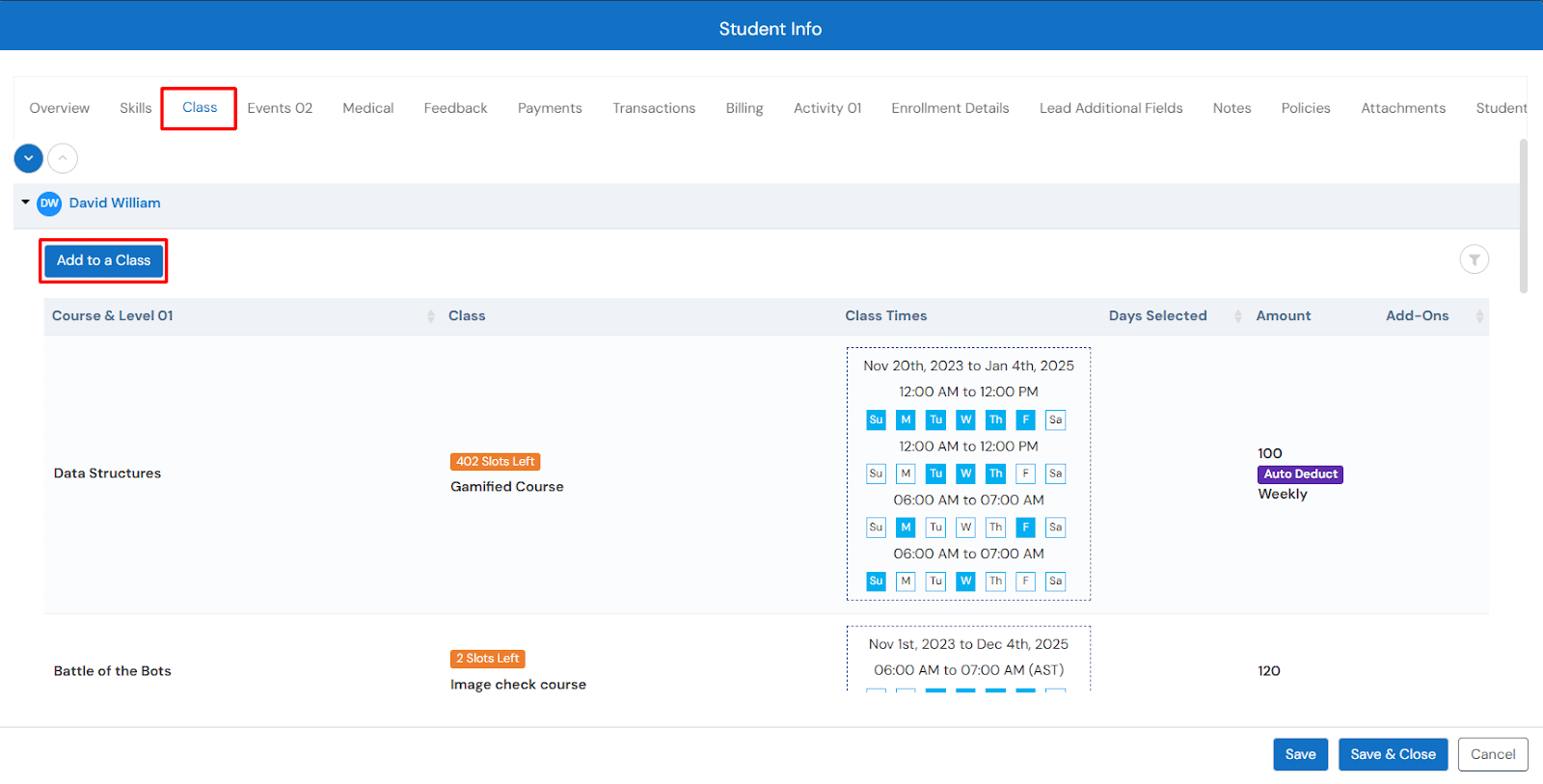Click the 2 Slots Left badge

point(487,659)
